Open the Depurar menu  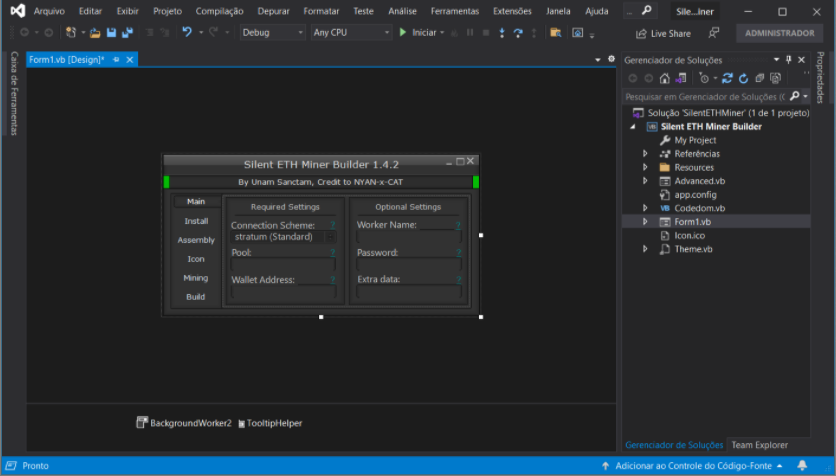[x=274, y=11]
